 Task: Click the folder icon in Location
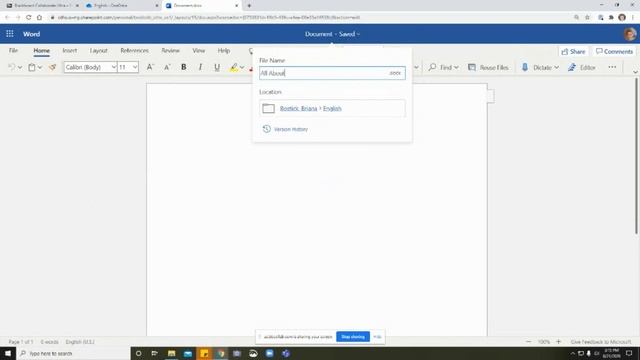(269, 109)
